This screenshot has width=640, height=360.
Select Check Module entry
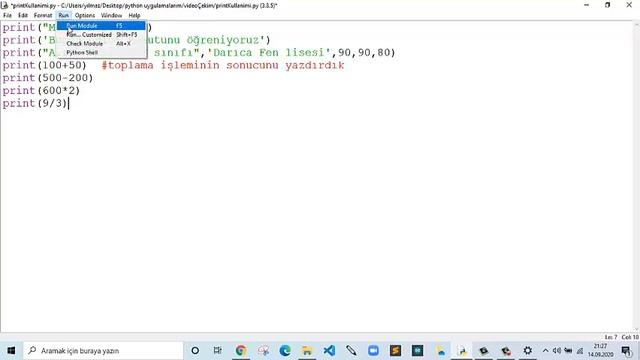pos(101,44)
